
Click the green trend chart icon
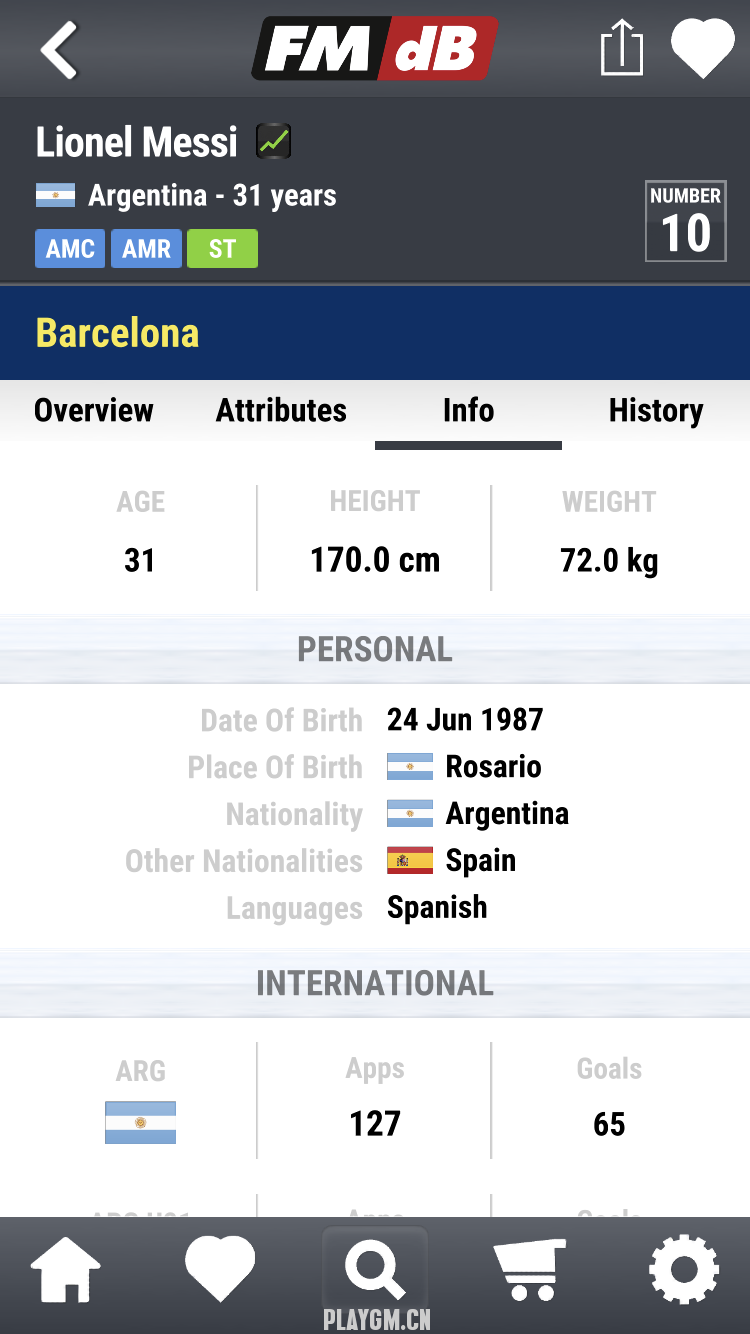pyautogui.click(x=273, y=141)
